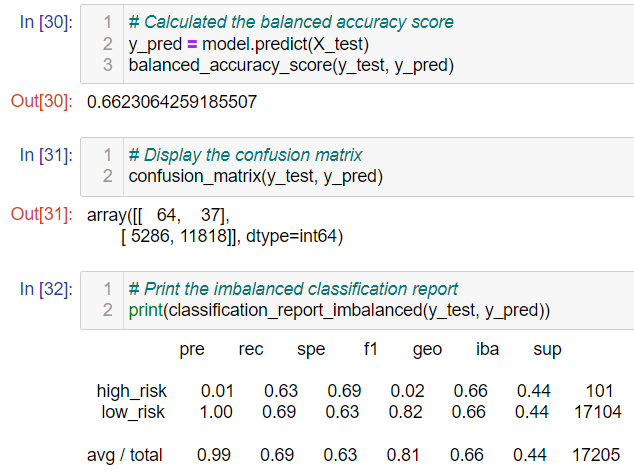Select the balanced accuracy comment in cell 30

291,22
